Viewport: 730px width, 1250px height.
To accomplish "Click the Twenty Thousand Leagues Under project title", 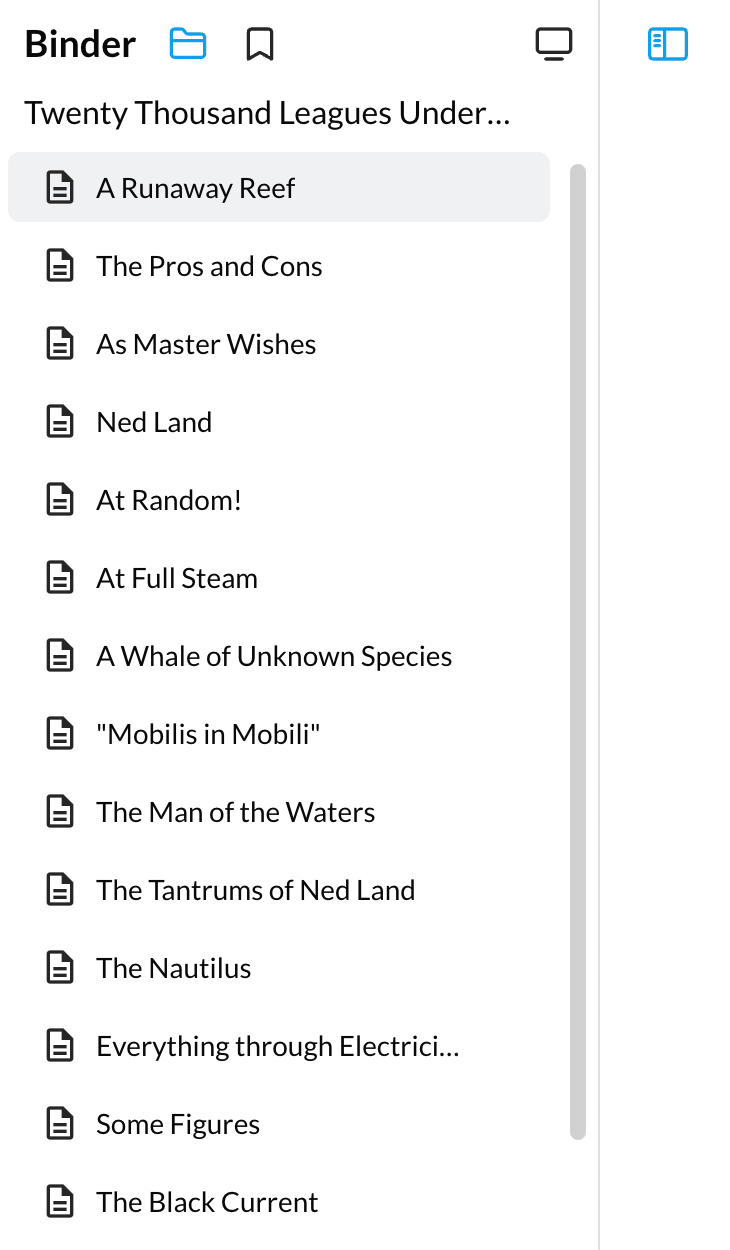I will (267, 114).
